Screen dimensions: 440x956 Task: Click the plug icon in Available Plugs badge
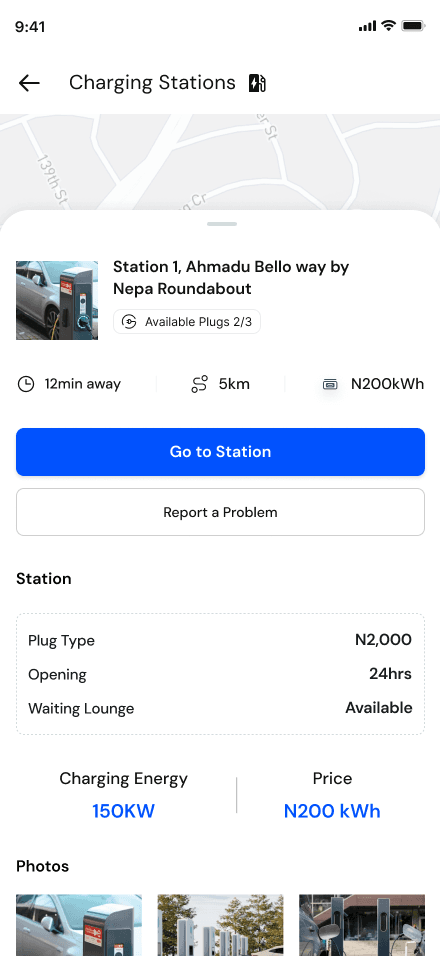pos(129,322)
